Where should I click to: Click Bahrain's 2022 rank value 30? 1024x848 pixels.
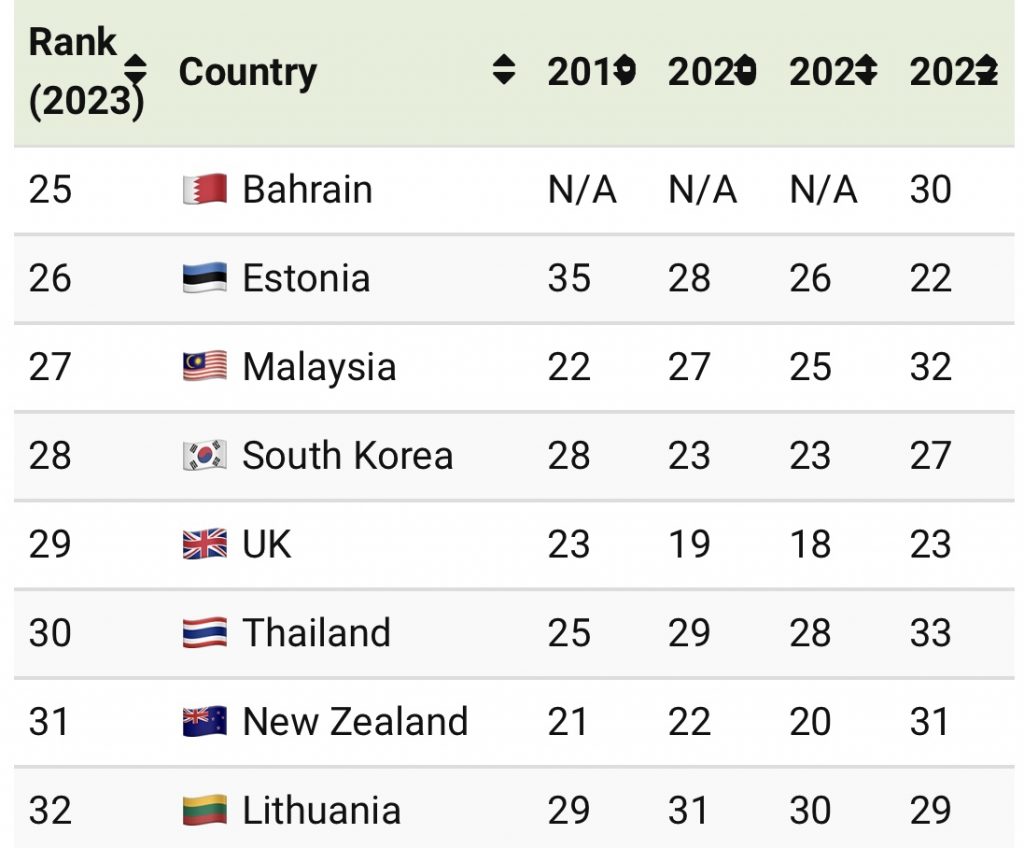point(930,189)
